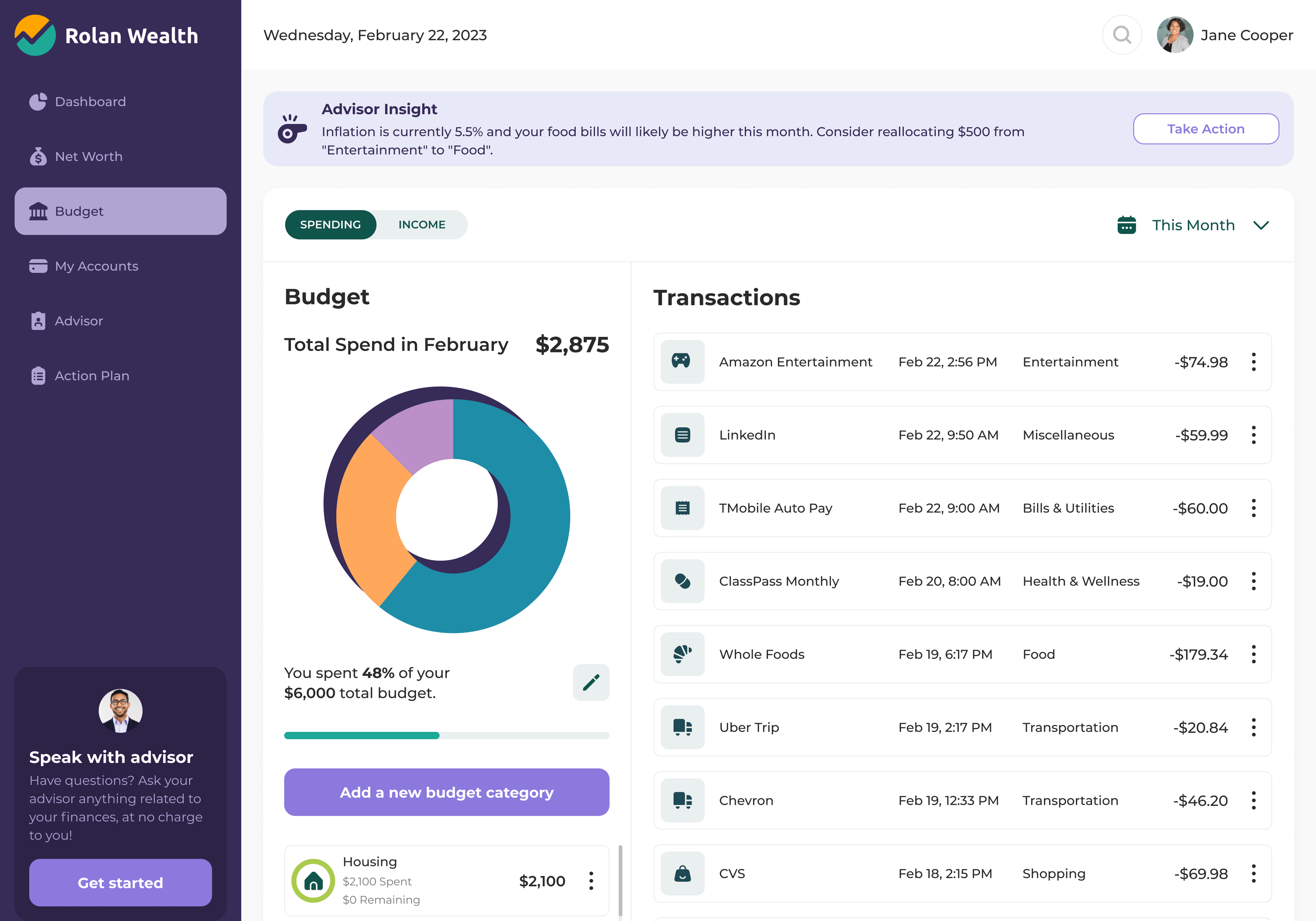Click the Get started button

pyautogui.click(x=120, y=883)
